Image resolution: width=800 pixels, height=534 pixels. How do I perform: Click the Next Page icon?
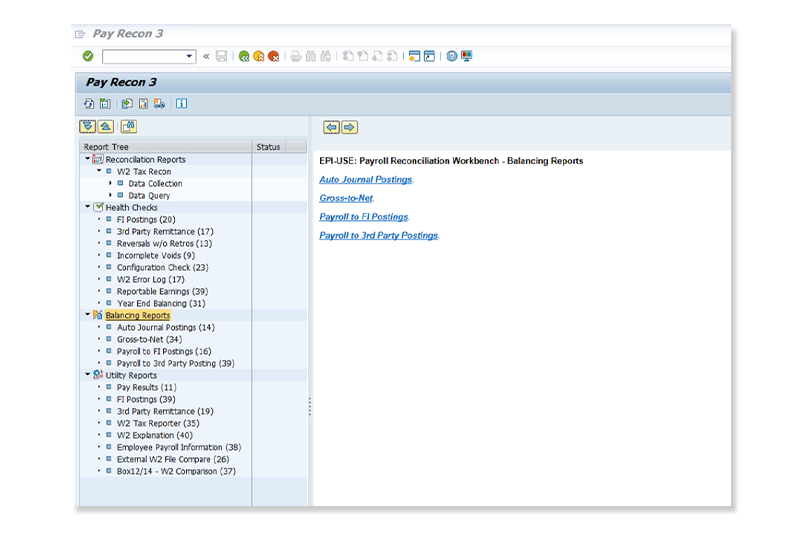378,56
